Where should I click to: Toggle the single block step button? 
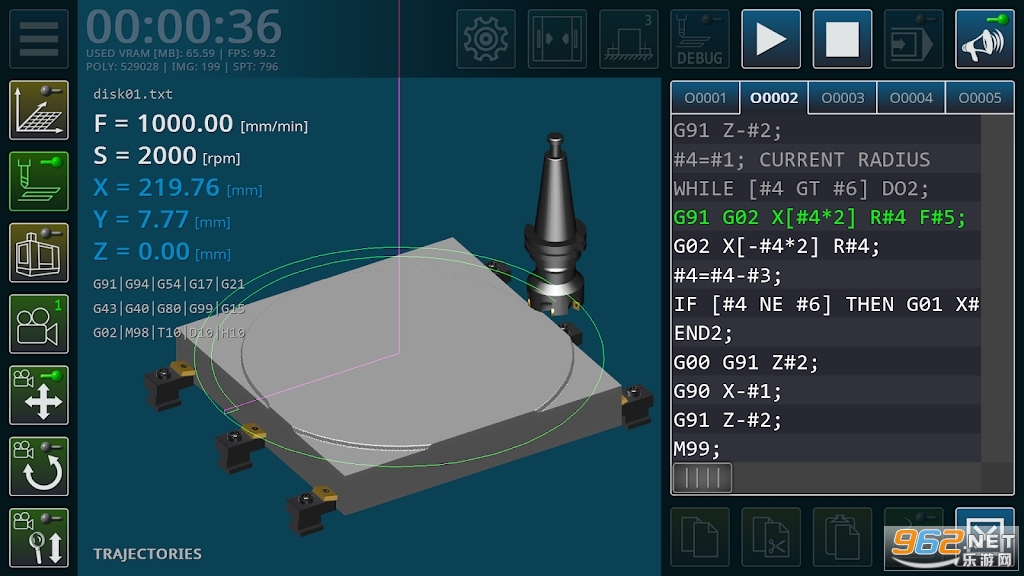coord(913,39)
